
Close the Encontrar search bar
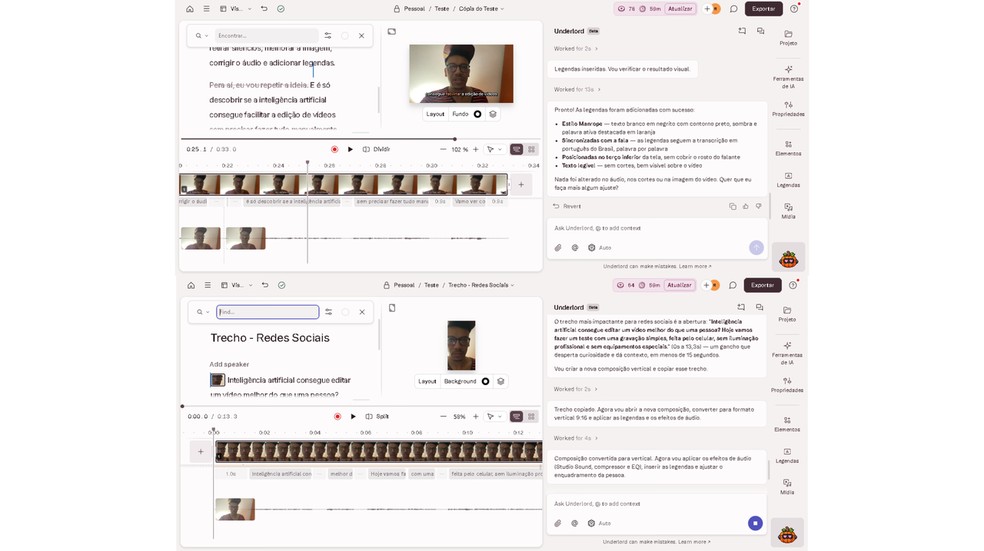(x=361, y=36)
